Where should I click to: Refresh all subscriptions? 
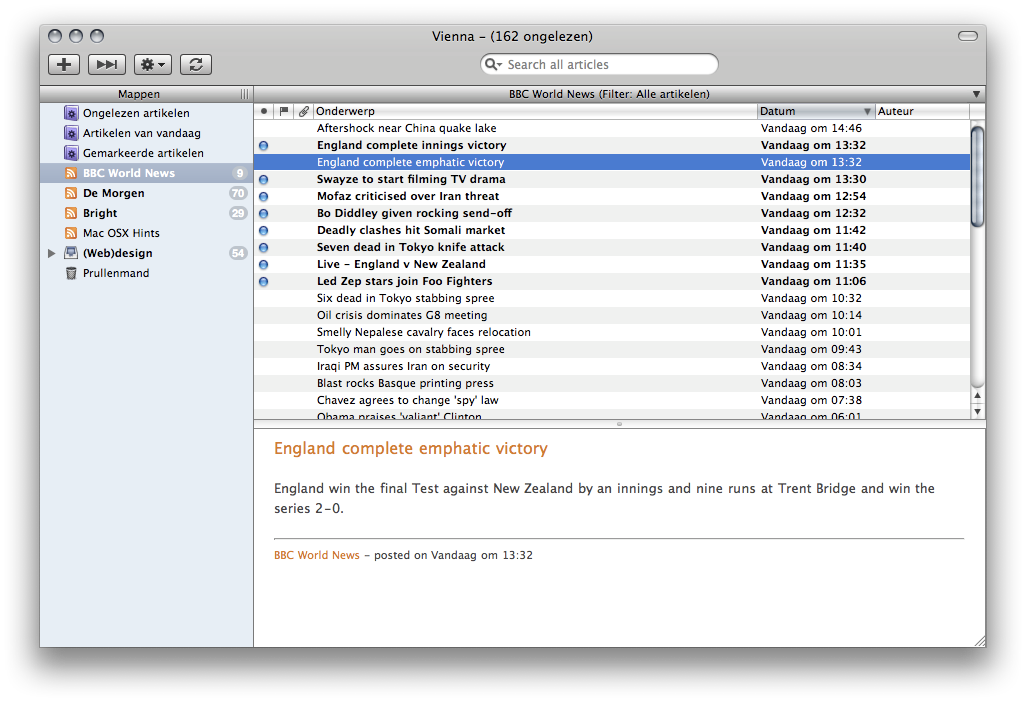196,64
